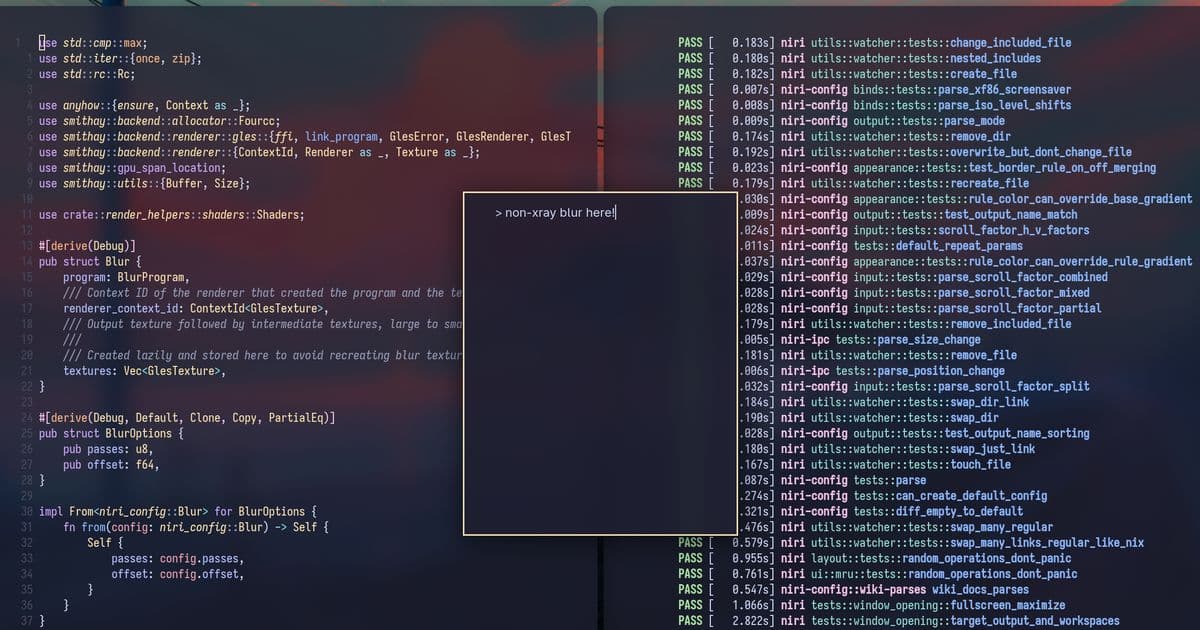Click 'renderer_context_id: ContextId<GlesTexture>,' field
Image resolution: width=1200 pixels, height=630 pixels.
click(x=196, y=309)
